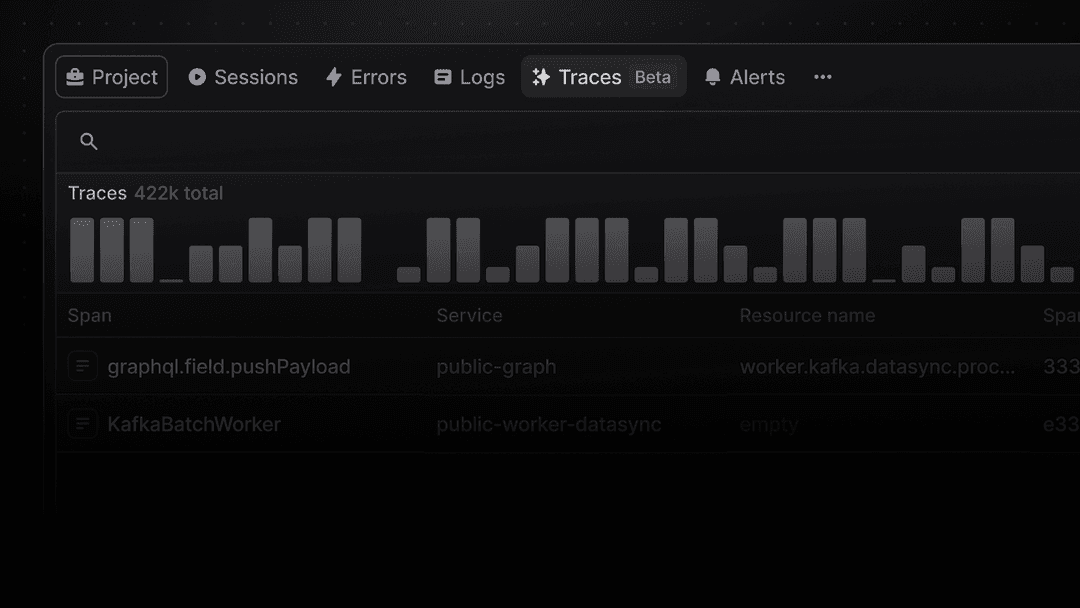
Task: Switch to the Sessions tab
Action: (x=242, y=76)
